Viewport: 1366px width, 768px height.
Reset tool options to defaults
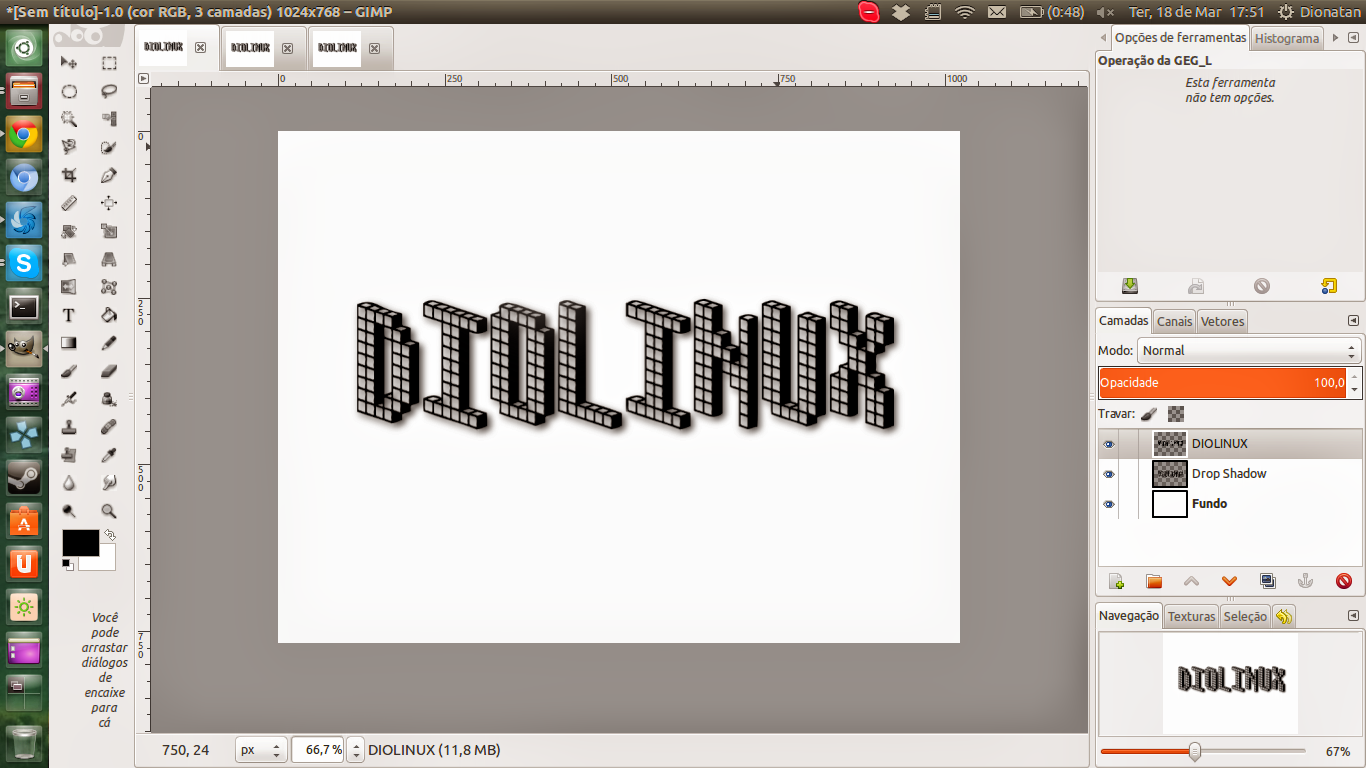coord(1328,286)
